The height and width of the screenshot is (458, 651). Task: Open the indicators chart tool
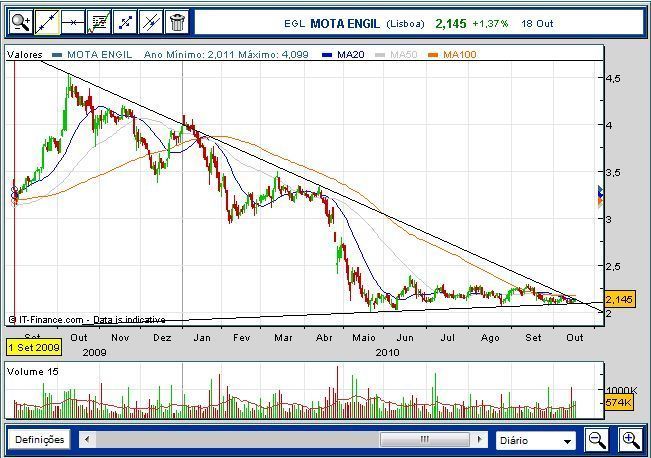coord(99,22)
